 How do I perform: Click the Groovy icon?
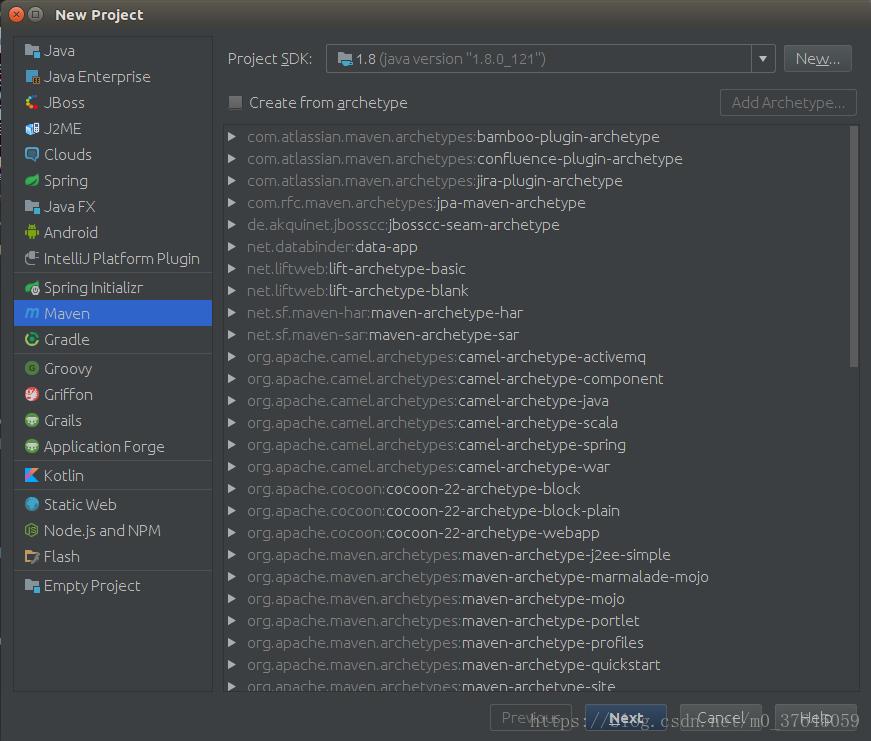[x=32, y=368]
